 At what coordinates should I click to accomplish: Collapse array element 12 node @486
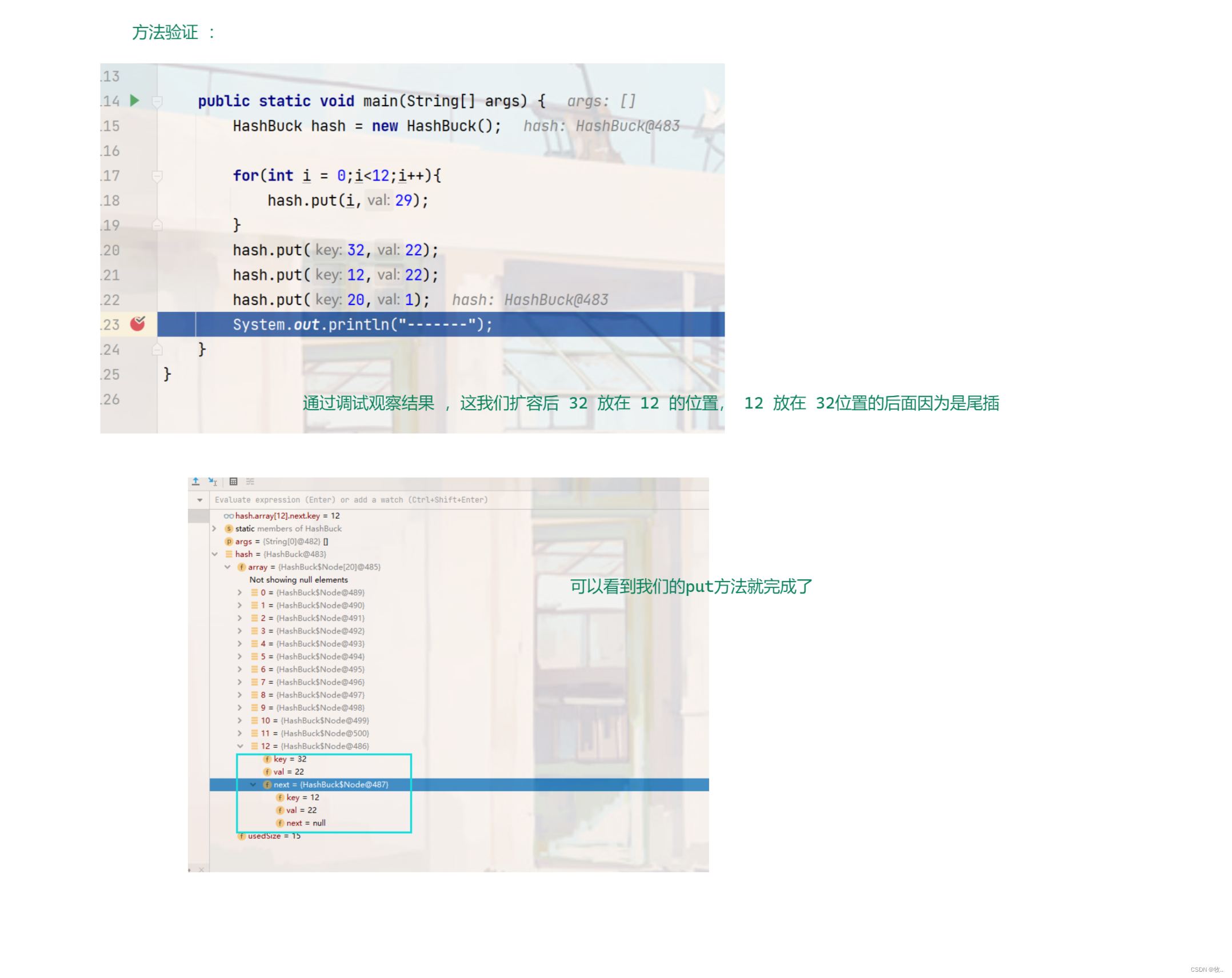pos(240,746)
